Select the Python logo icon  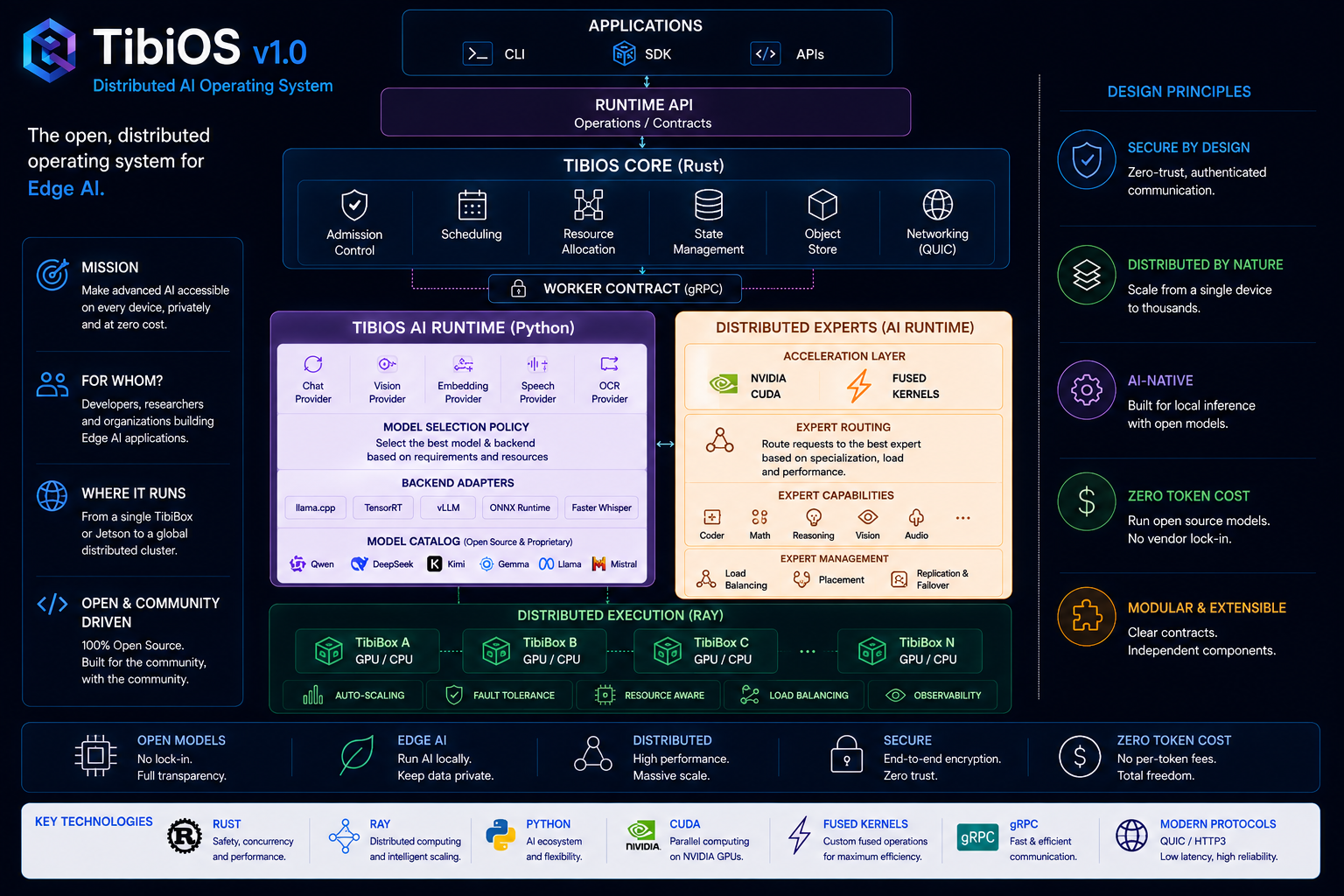[500, 836]
